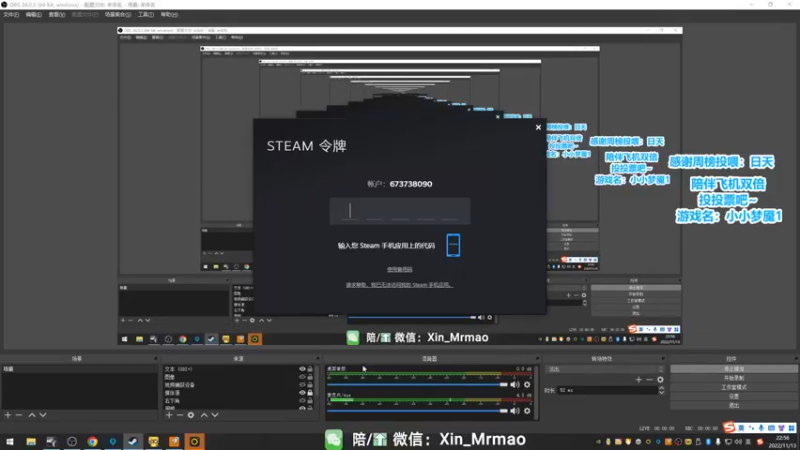Screen dimensions: 800x450
Task: Move the scene up in the Scenes panel
Action: click(32, 415)
